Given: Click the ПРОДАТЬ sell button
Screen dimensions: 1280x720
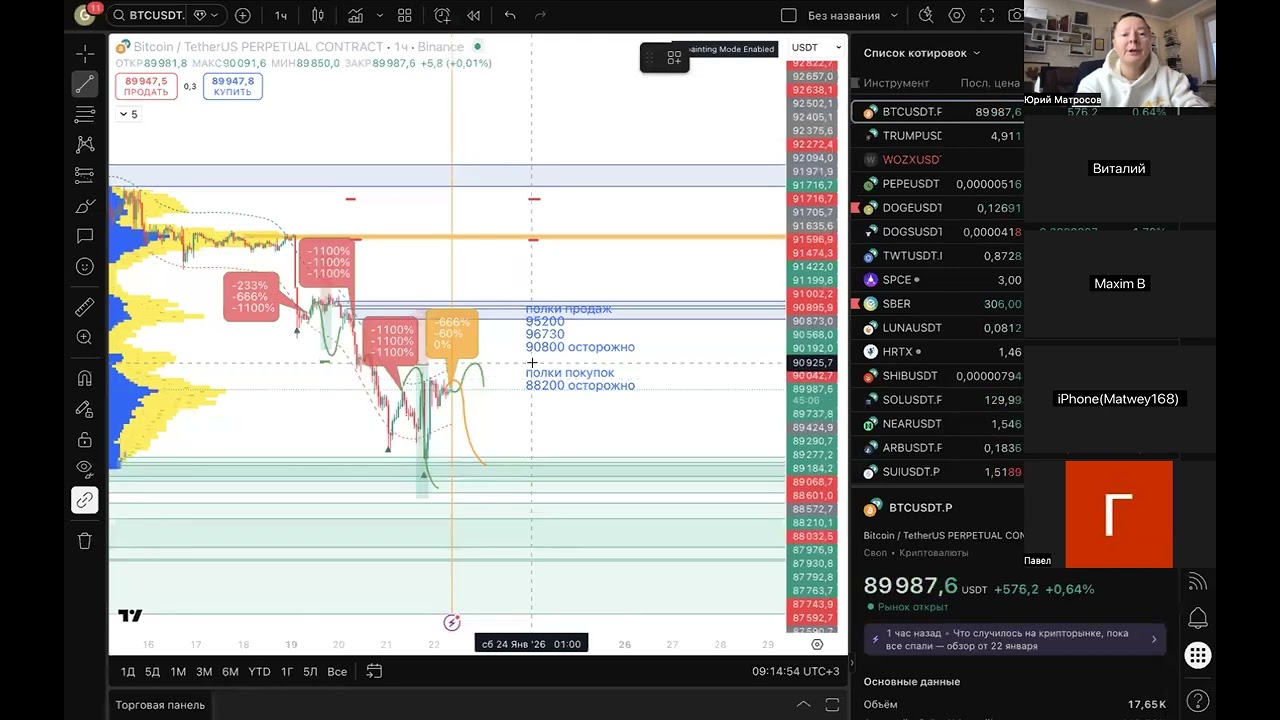Looking at the screenshot, I should coord(146,86).
